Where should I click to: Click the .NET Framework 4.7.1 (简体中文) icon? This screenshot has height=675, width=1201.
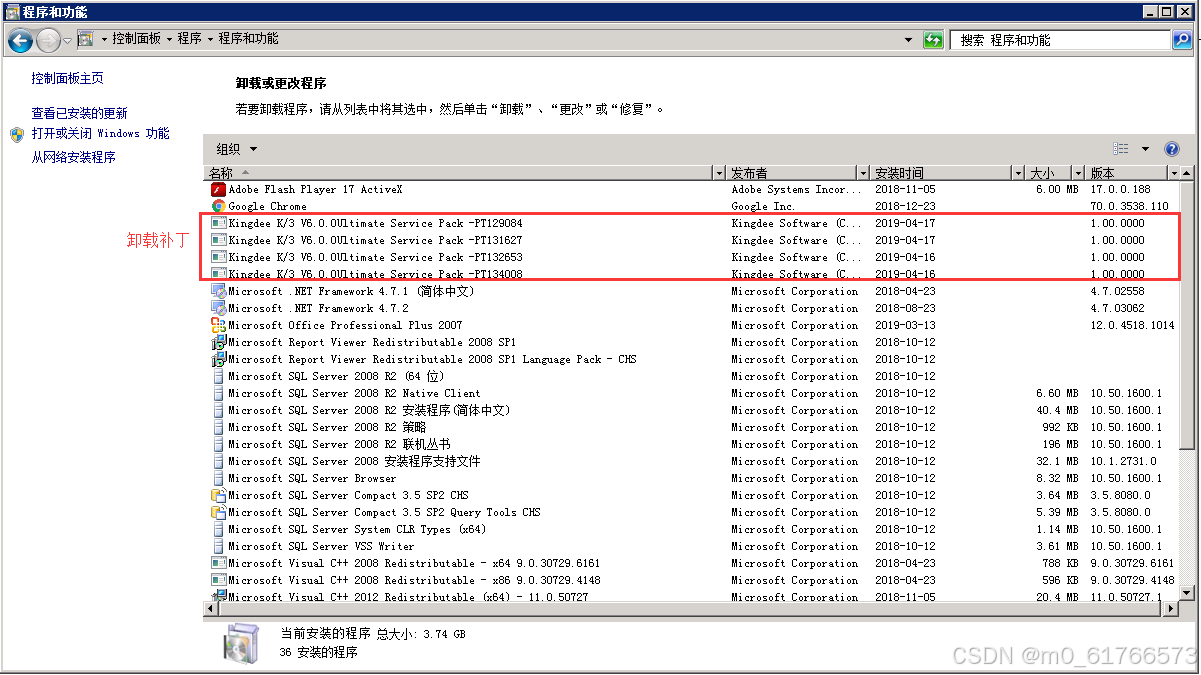coord(218,291)
